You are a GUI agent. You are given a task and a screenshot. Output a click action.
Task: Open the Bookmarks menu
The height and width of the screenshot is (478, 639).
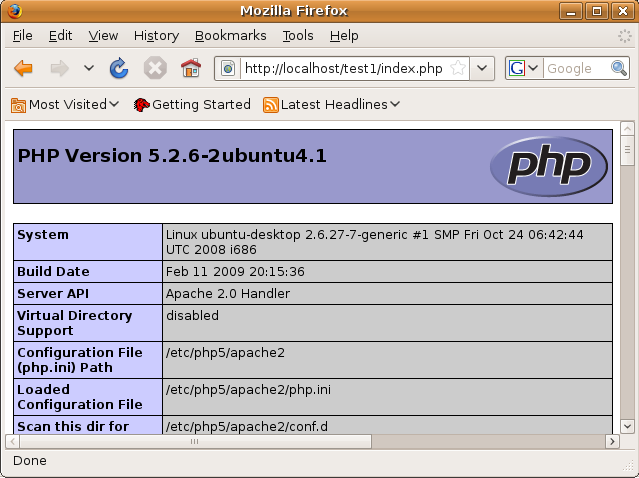pos(231,36)
